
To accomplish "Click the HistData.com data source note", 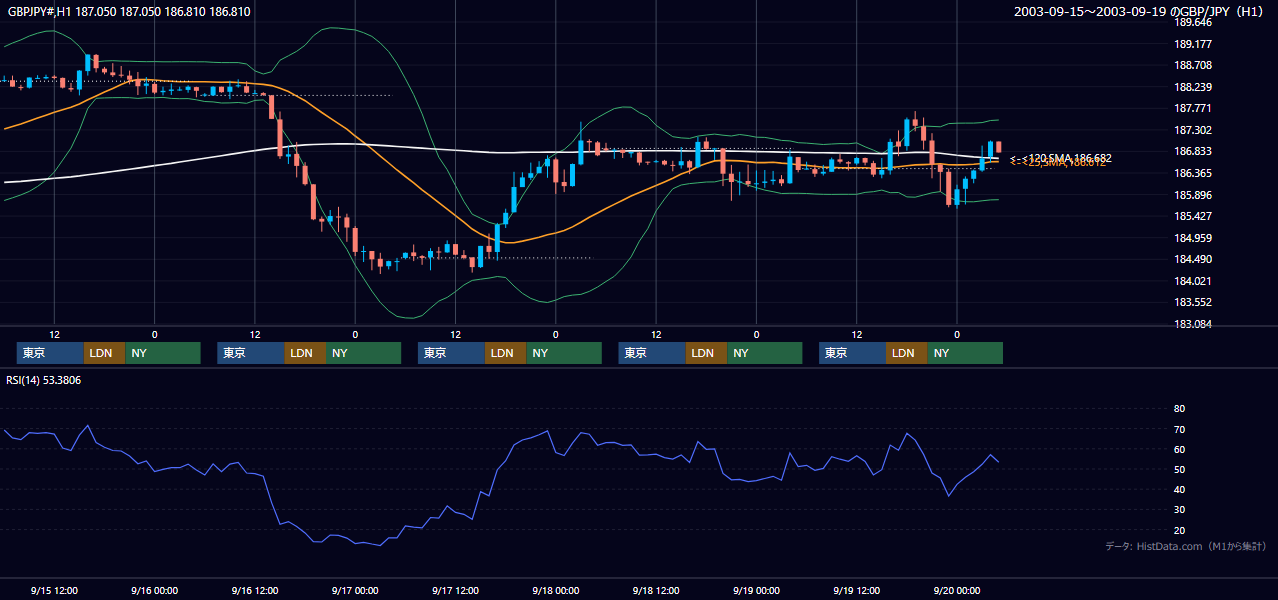I will [1186, 546].
